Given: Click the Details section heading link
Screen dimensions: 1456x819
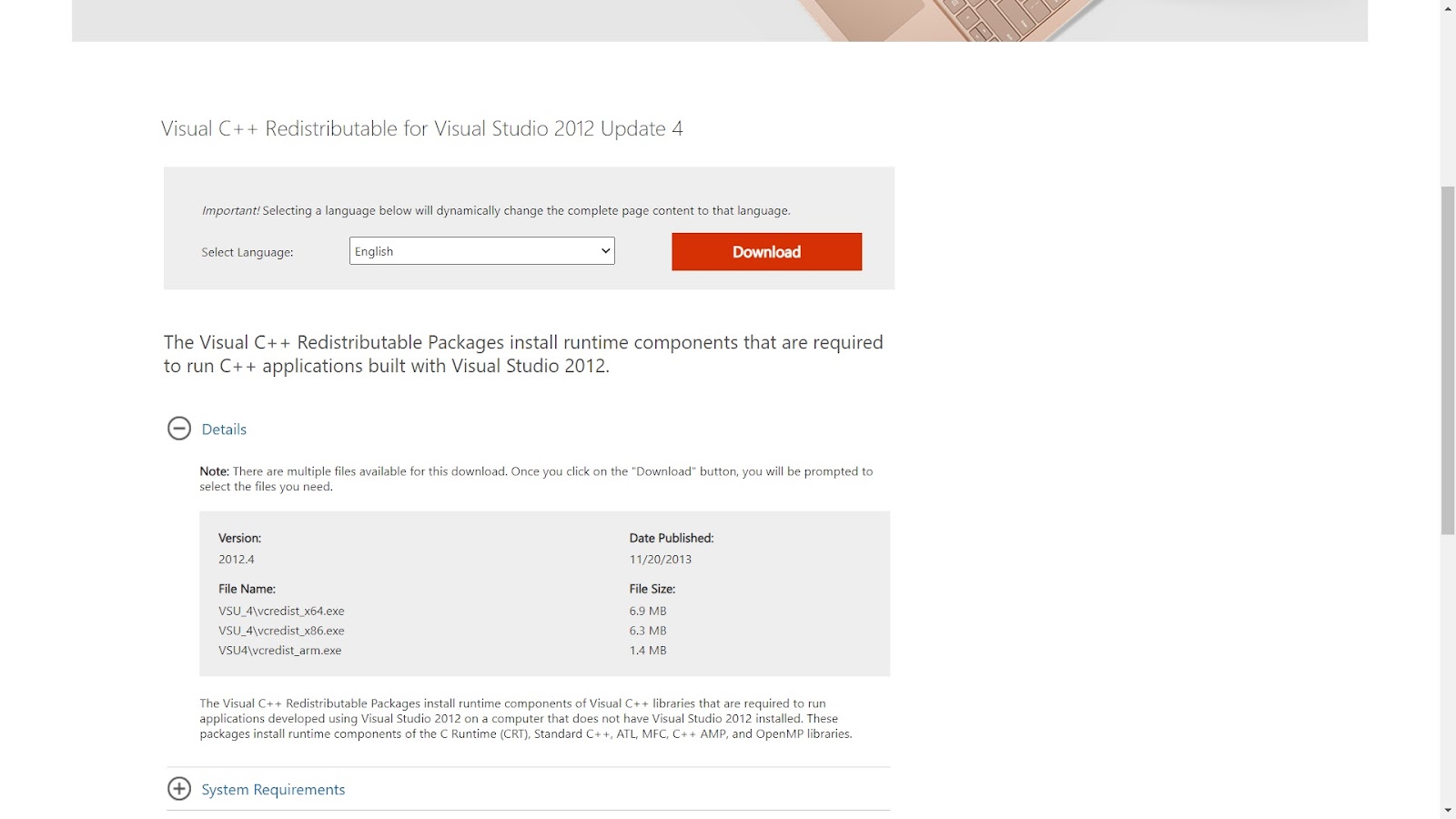Looking at the screenshot, I should tap(224, 430).
